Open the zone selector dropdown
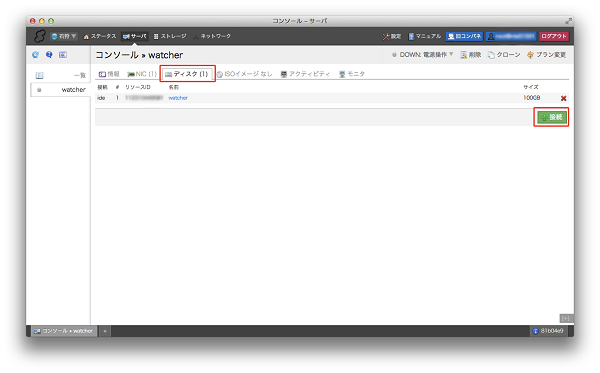Screen dimensions: 600x373 pos(64,36)
